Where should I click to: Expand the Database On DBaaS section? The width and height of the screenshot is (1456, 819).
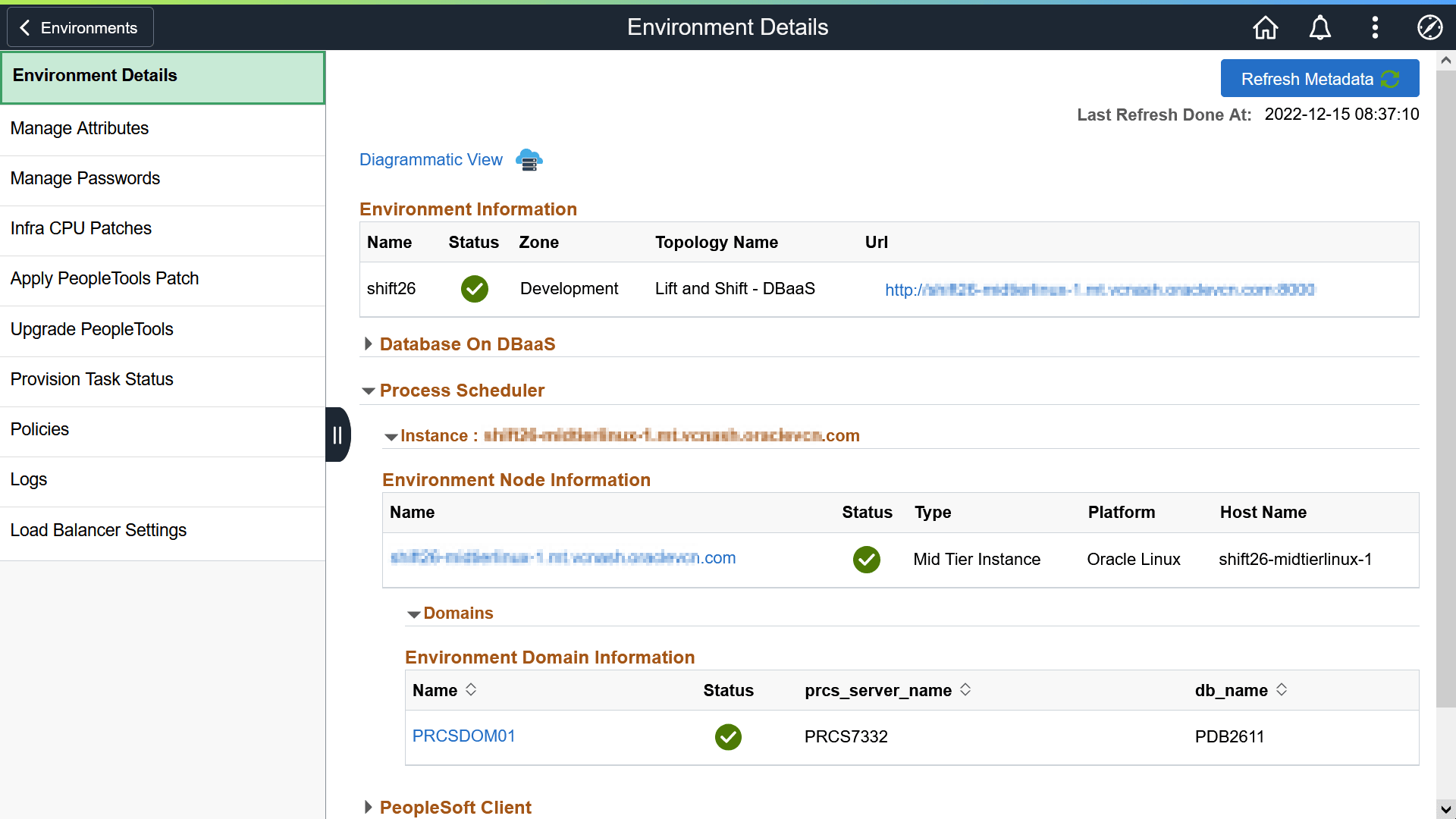click(369, 344)
